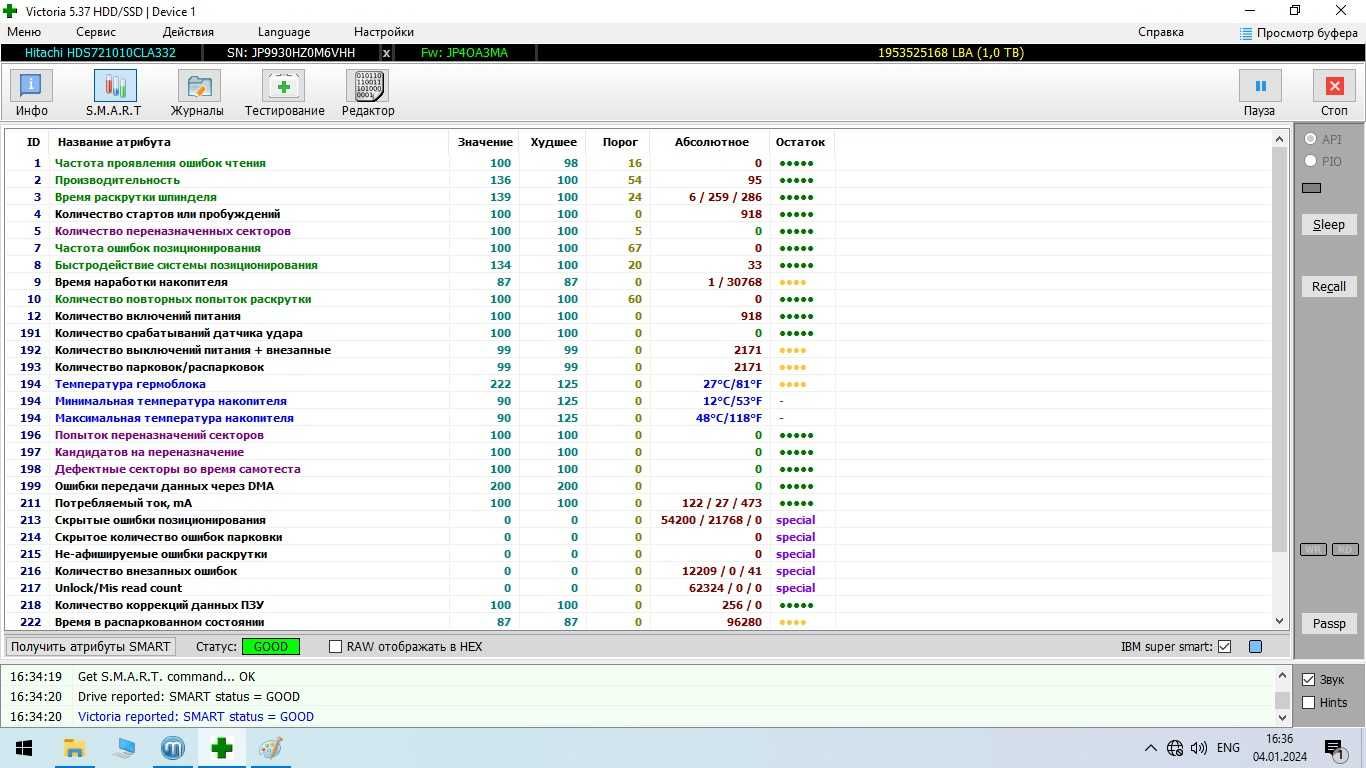This screenshot has height=768, width=1366.
Task: Open the Сервис menu
Action: coord(96,32)
